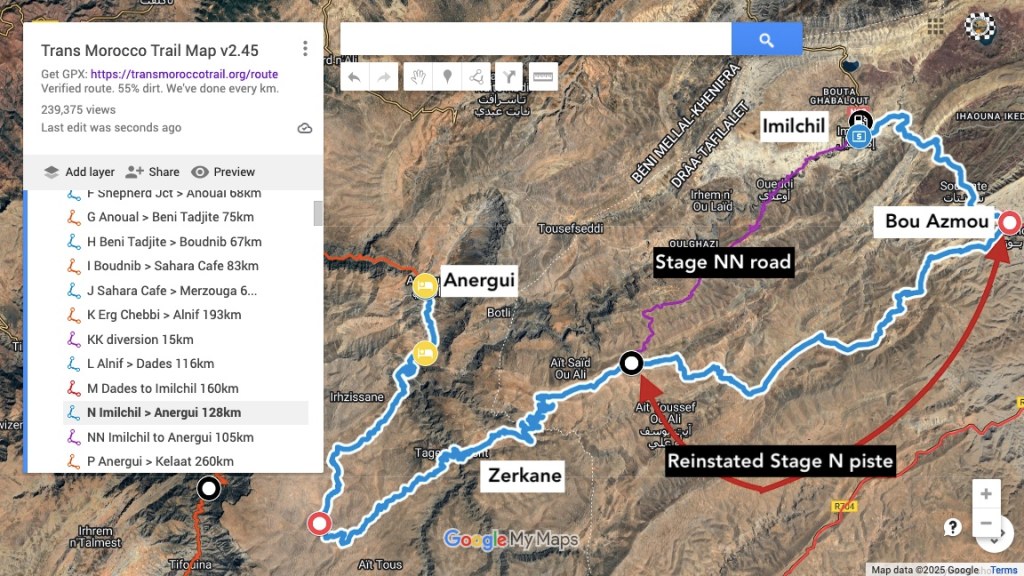Screen dimensions: 1024x576
Task: Select the add marker pin tool
Action: coord(447,76)
